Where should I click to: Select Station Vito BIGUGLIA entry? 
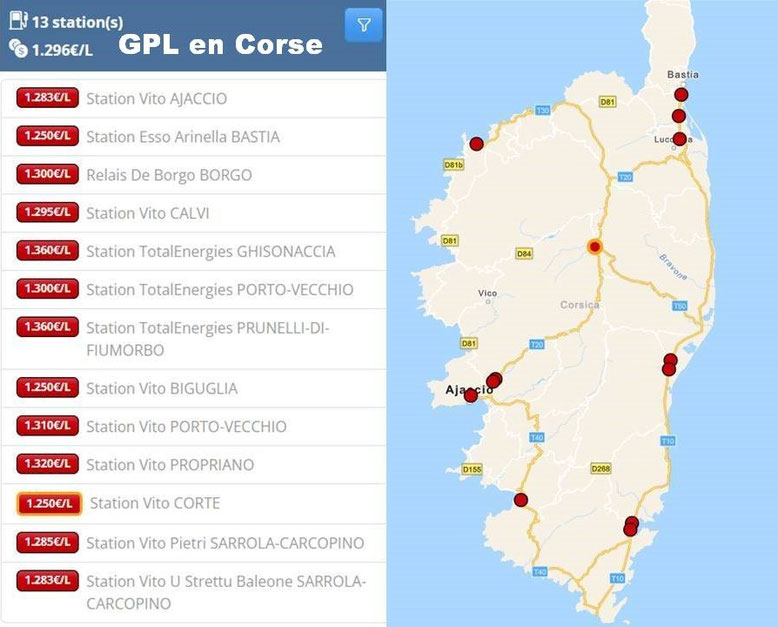(x=194, y=388)
